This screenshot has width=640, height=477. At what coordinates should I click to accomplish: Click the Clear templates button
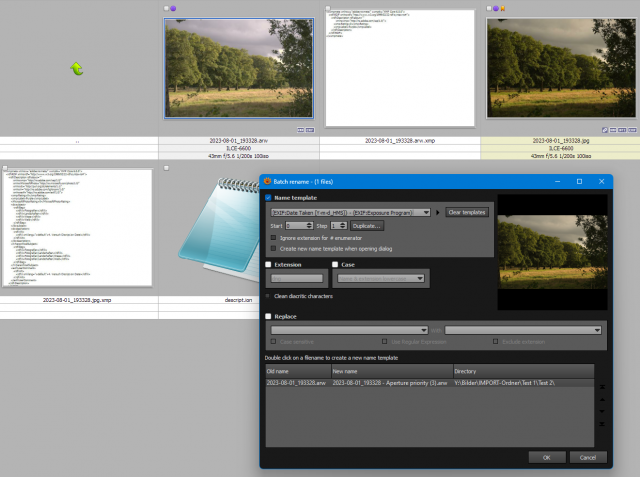point(467,212)
